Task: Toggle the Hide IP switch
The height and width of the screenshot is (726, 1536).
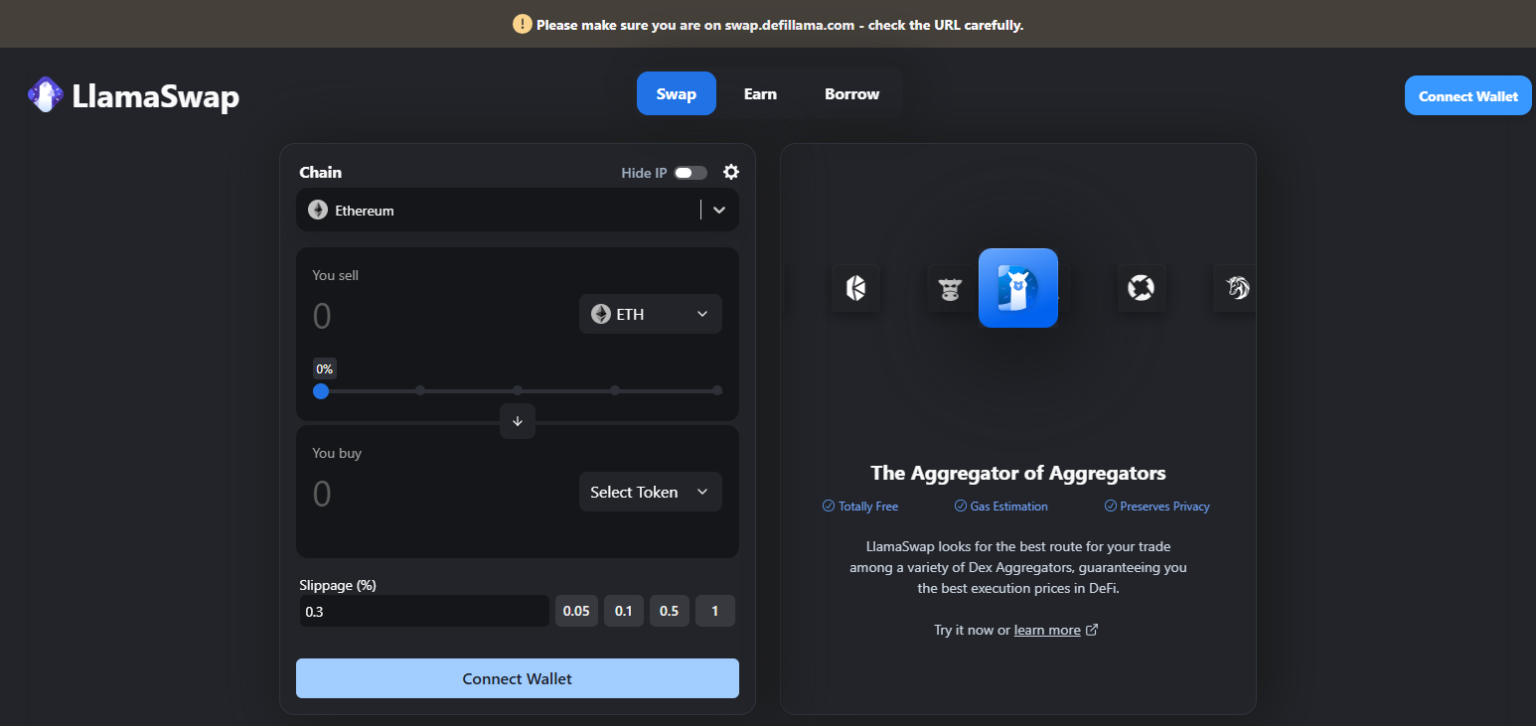Action: (690, 173)
